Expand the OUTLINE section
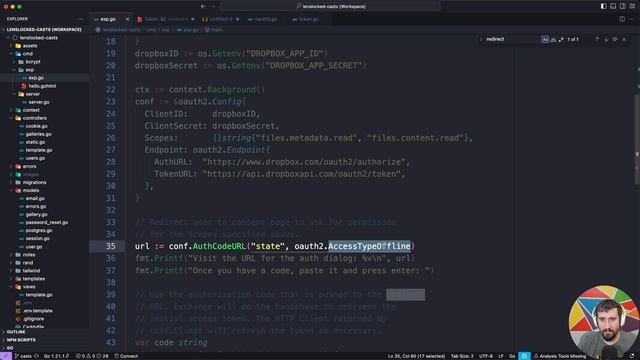640x360 pixels. [16, 332]
